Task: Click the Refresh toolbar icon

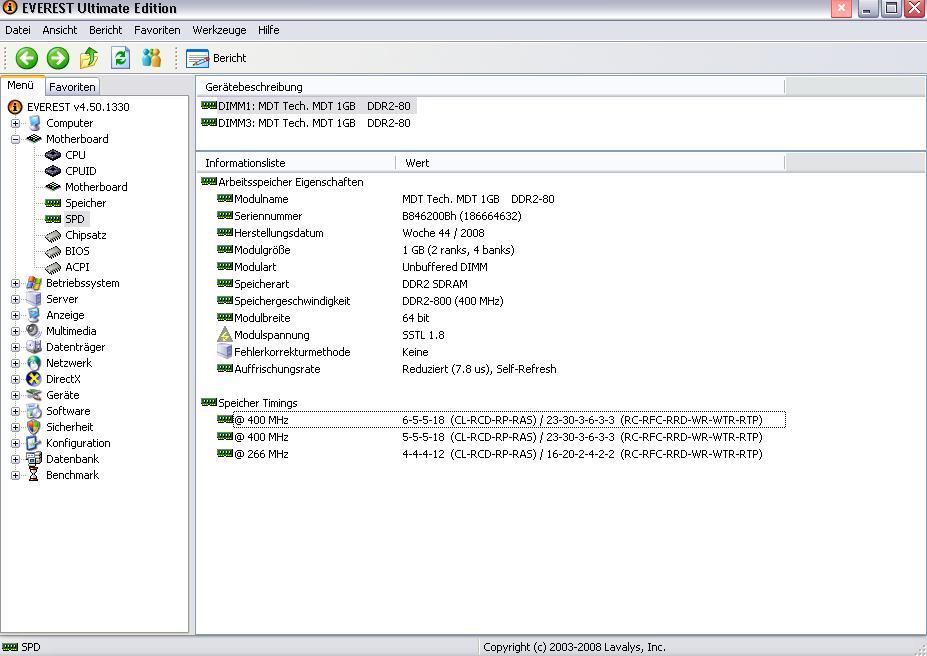Action: tap(121, 58)
